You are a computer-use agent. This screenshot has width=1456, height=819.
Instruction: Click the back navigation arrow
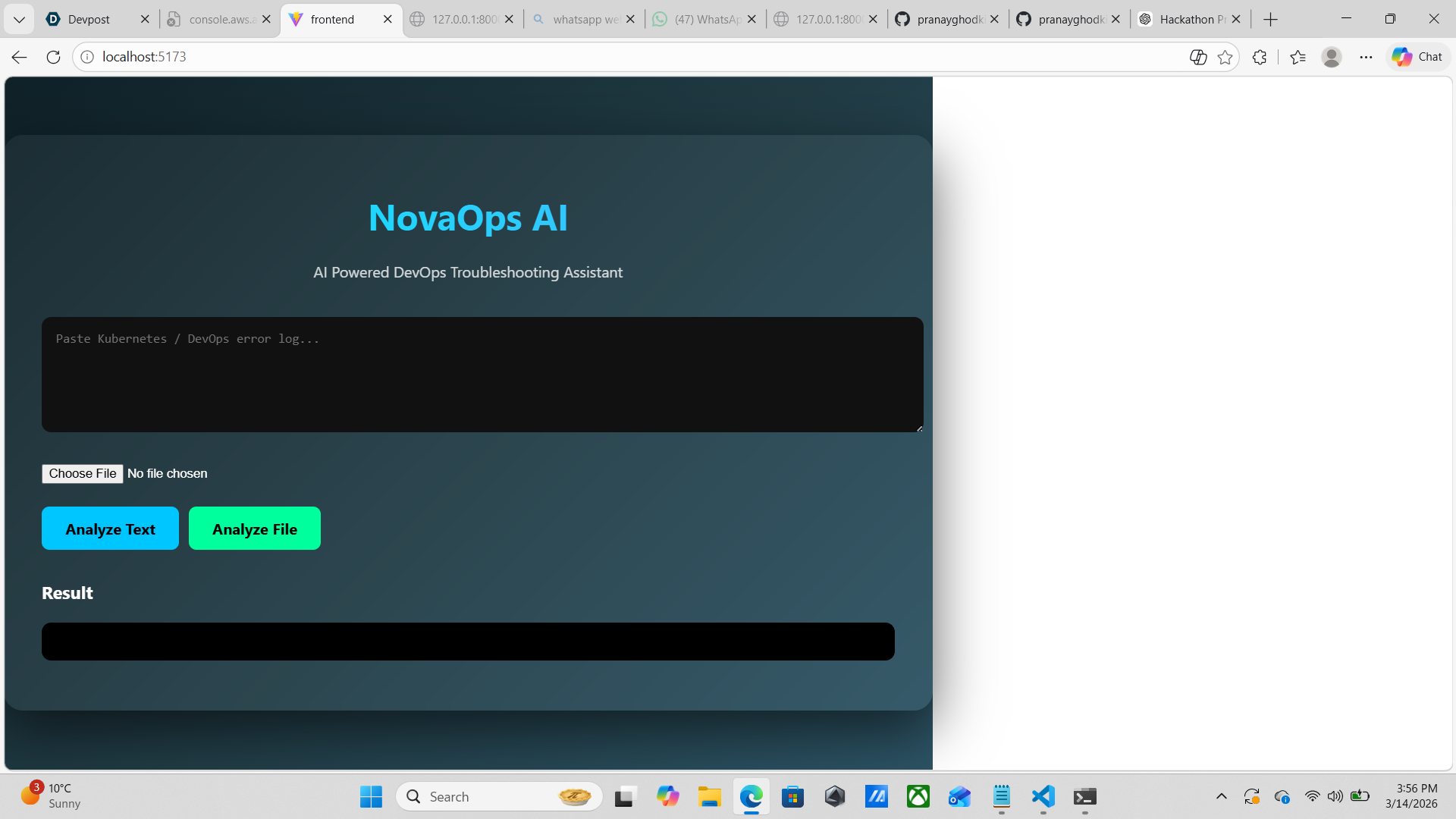[x=20, y=57]
